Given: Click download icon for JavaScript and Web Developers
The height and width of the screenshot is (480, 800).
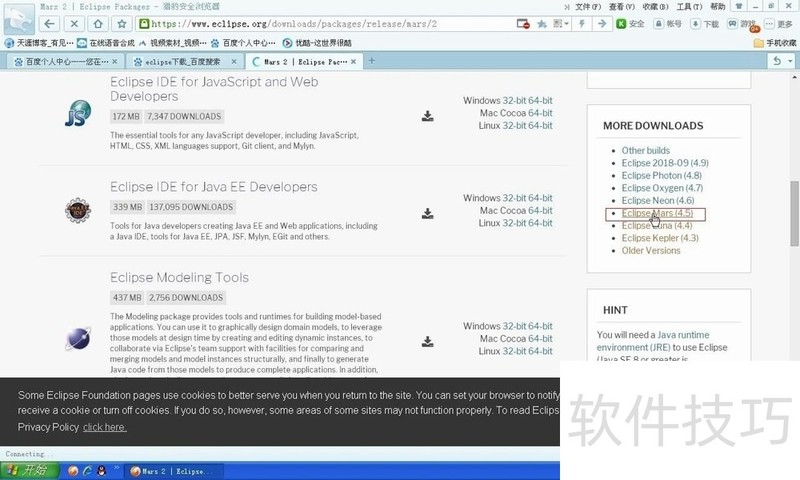Looking at the screenshot, I should [x=428, y=116].
